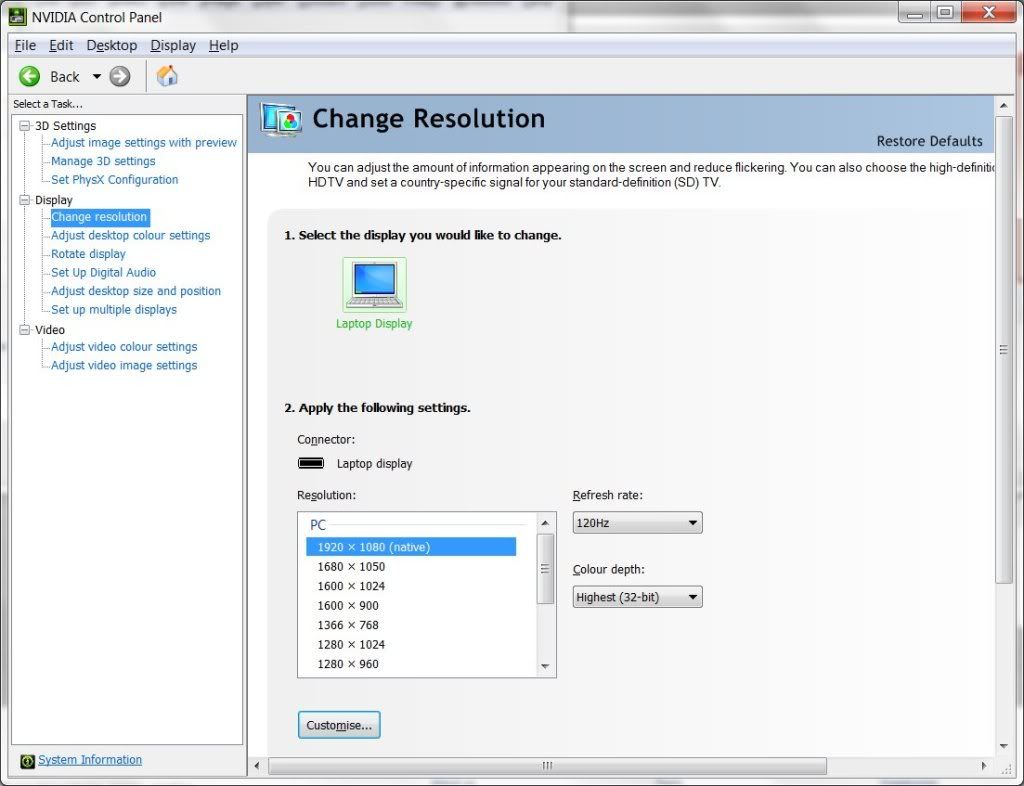Click the Restore Defaults link
Screen dimensions: 1024x786
point(929,141)
